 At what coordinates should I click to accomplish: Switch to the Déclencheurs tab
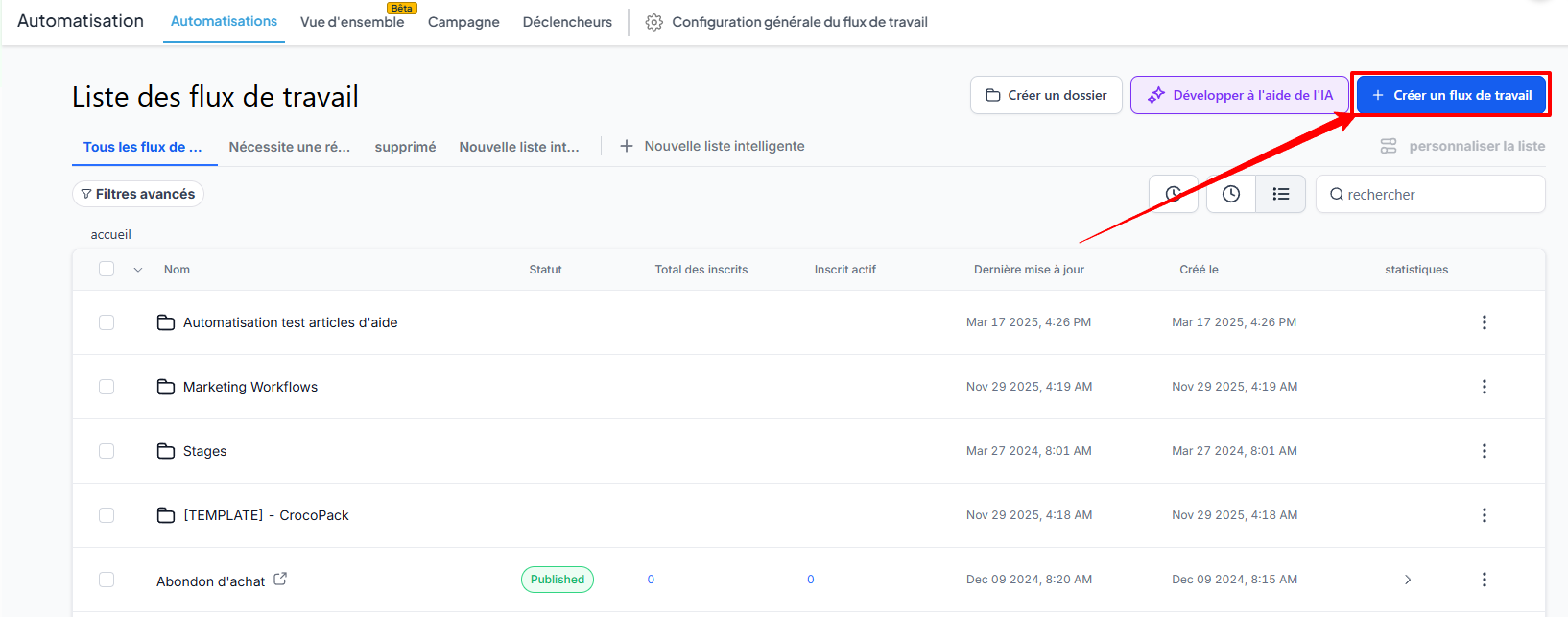[x=567, y=22]
